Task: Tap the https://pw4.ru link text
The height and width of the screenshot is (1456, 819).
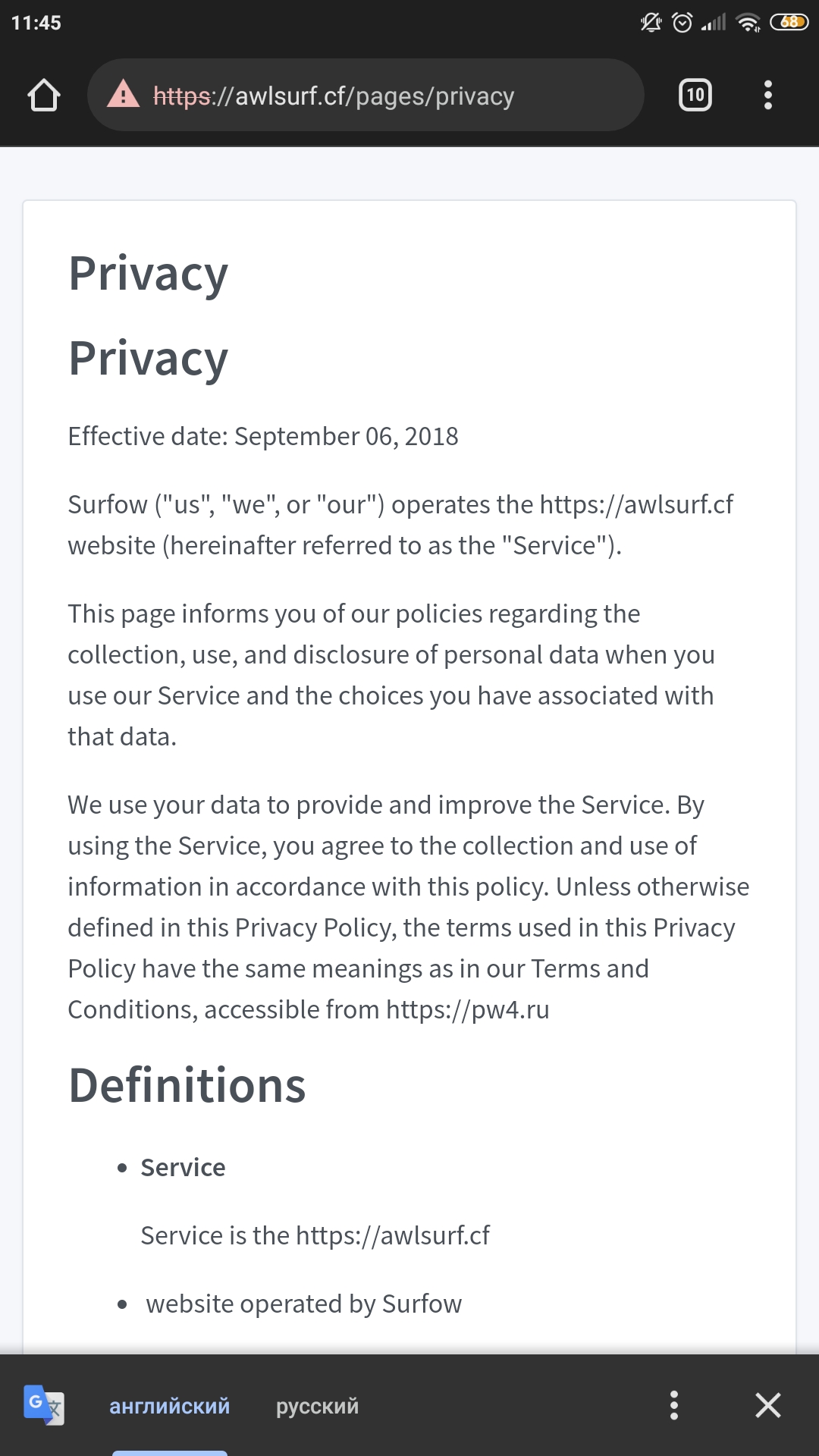Action: click(x=467, y=1010)
